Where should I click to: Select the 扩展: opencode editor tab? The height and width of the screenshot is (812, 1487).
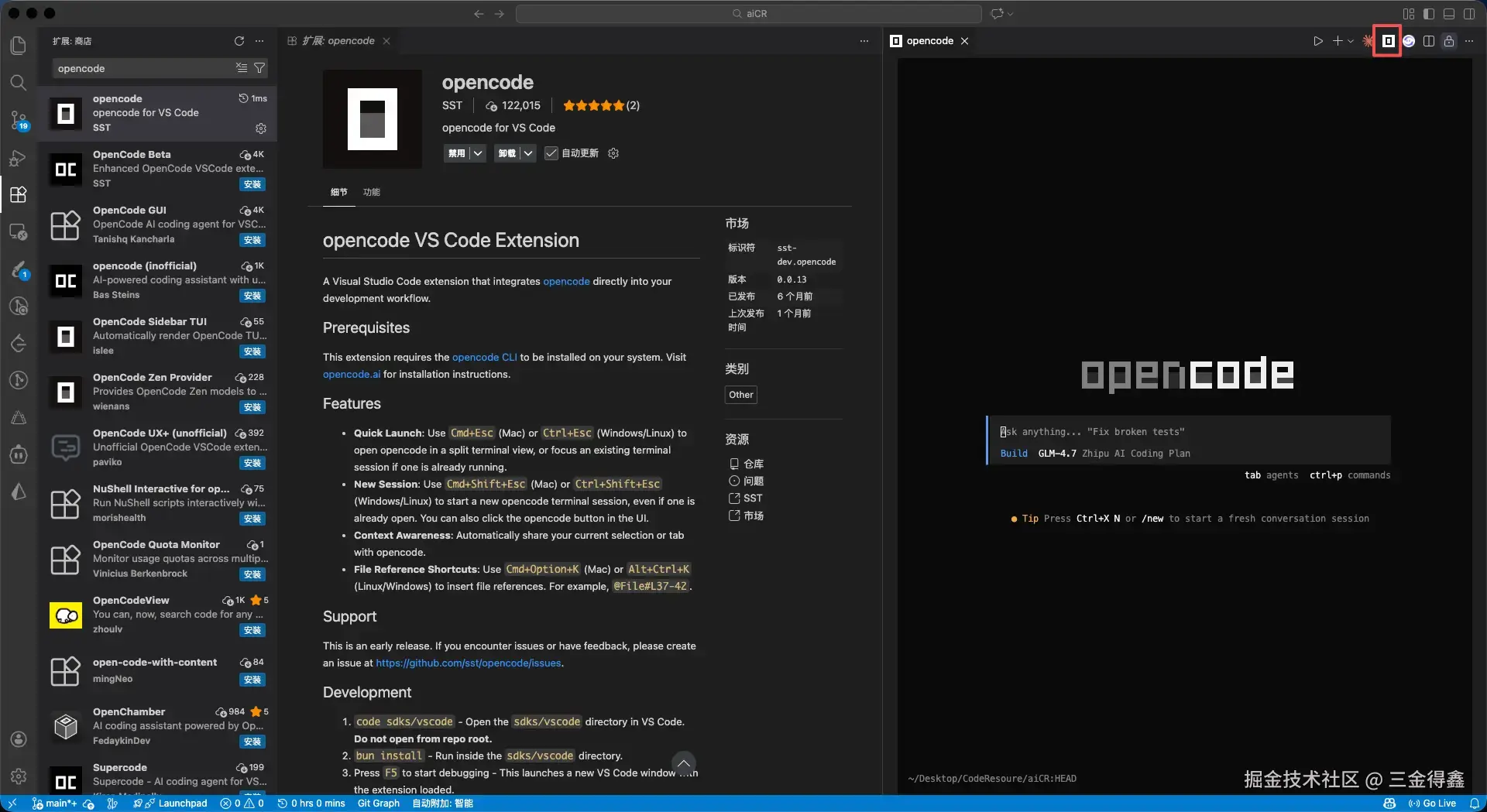338,41
